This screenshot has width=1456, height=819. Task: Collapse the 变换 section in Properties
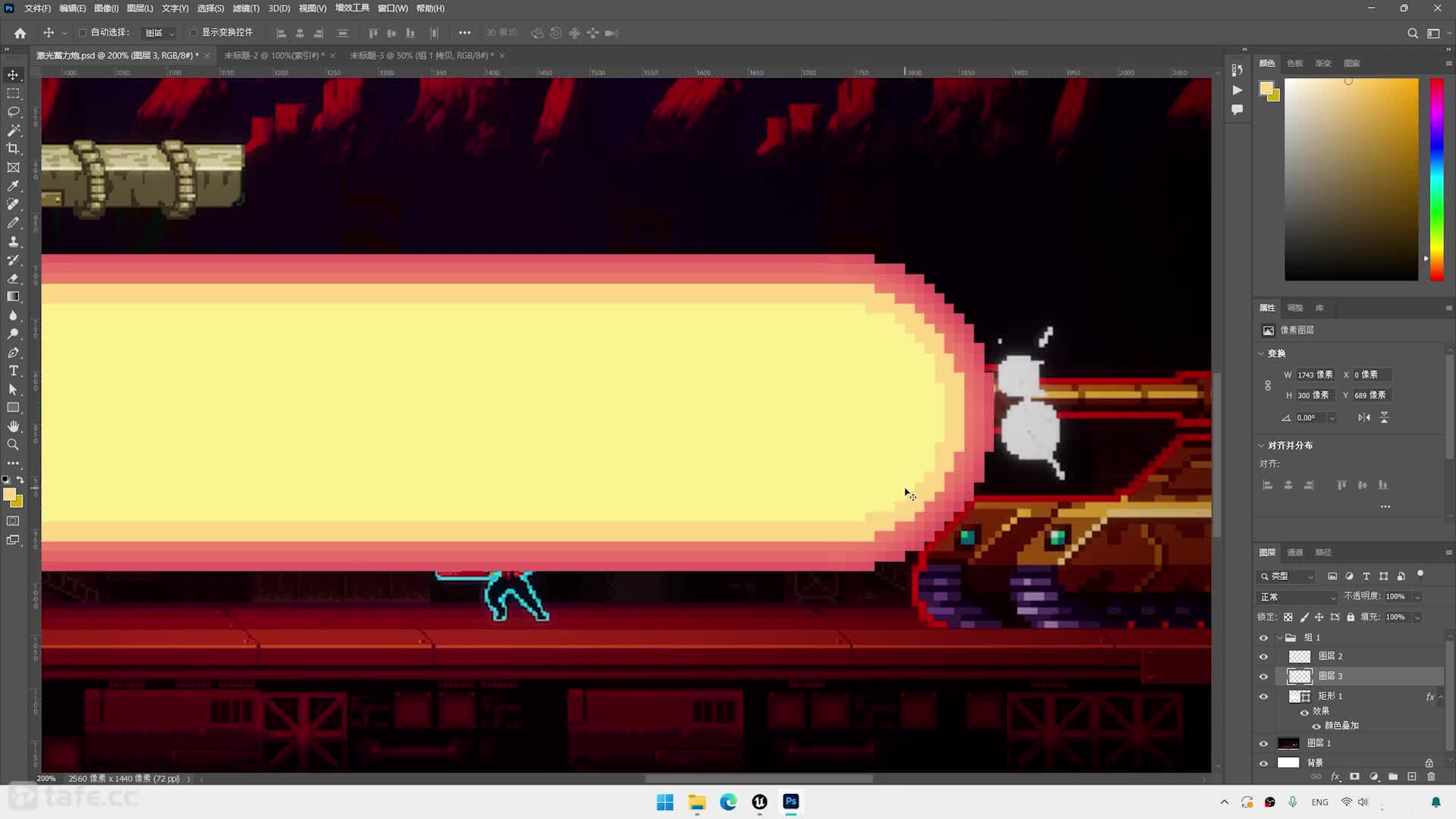click(x=1261, y=353)
